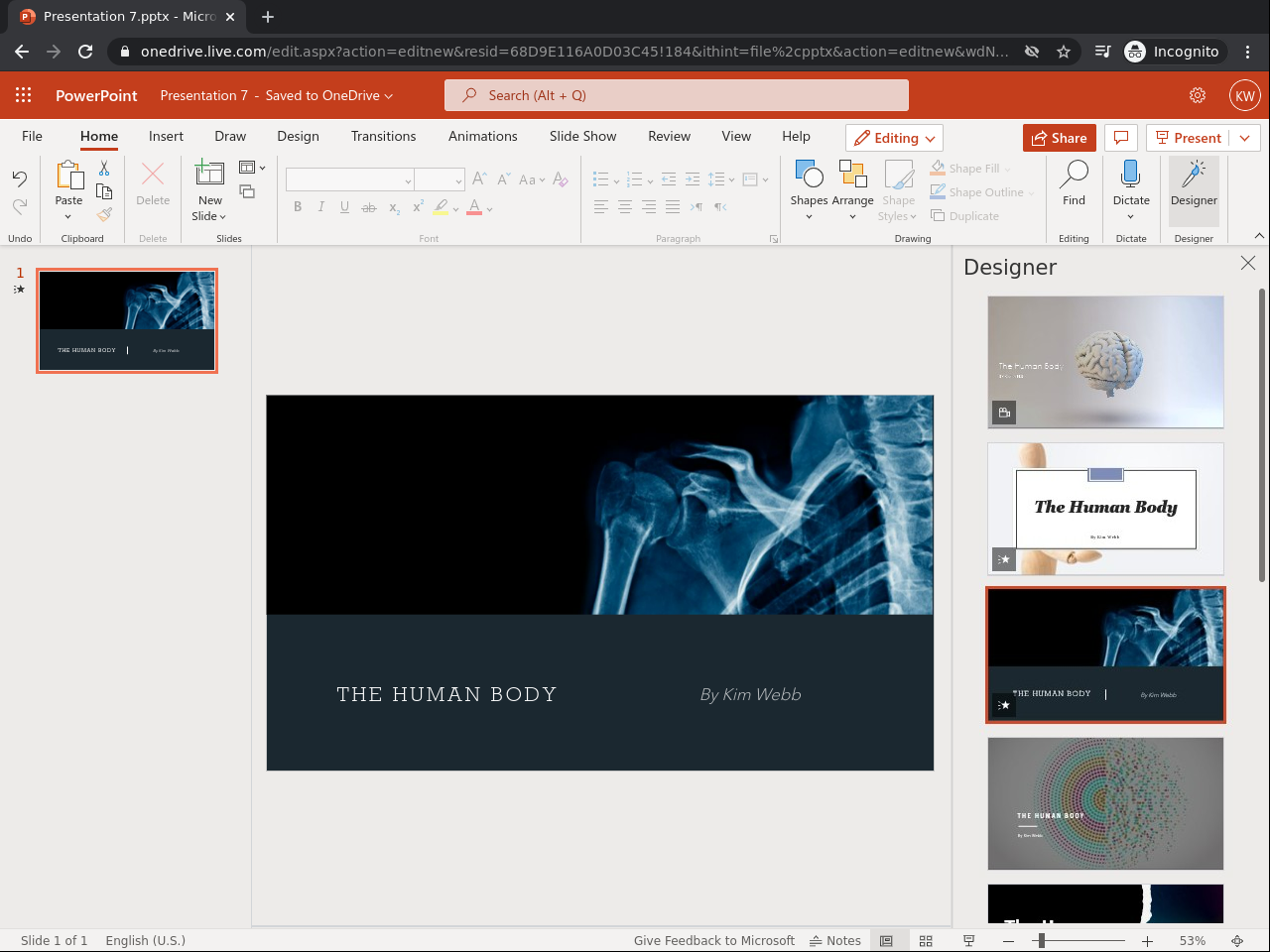Viewport: 1270px width, 952px height.
Task: Select the brain design idea thumbnail
Action: [1105, 362]
